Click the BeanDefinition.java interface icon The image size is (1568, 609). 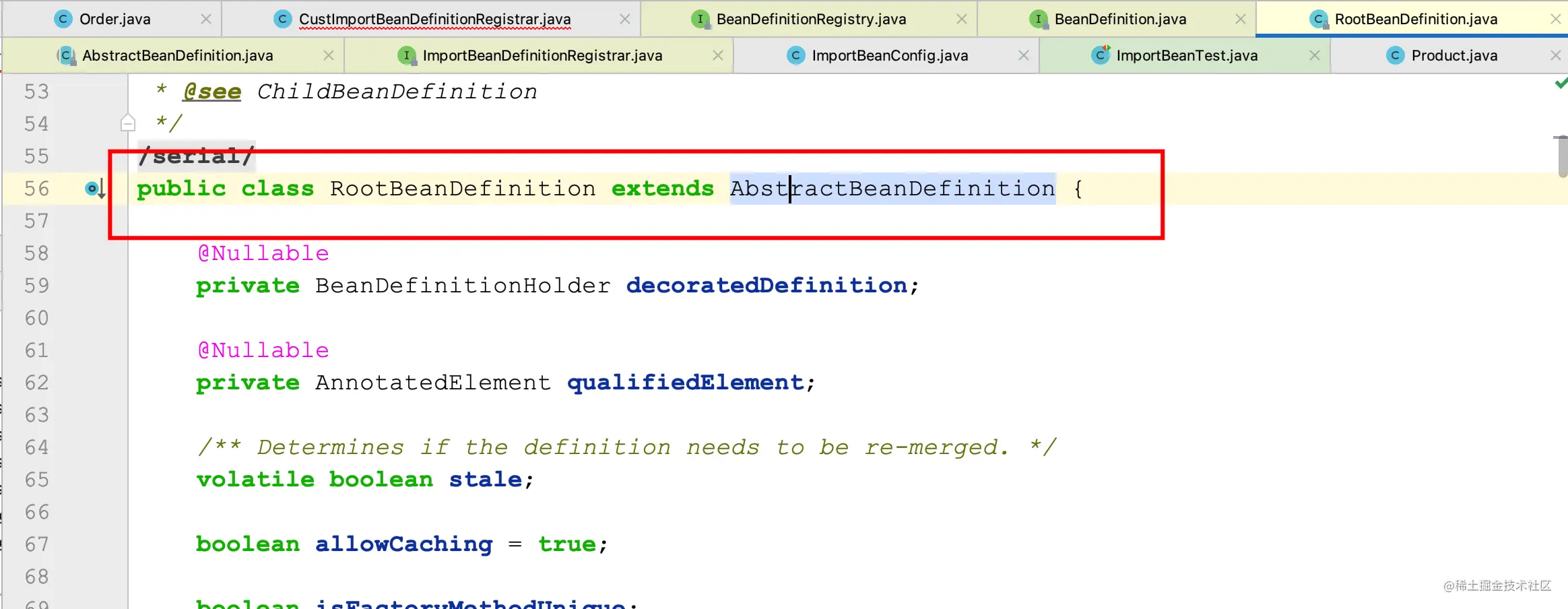click(1039, 19)
